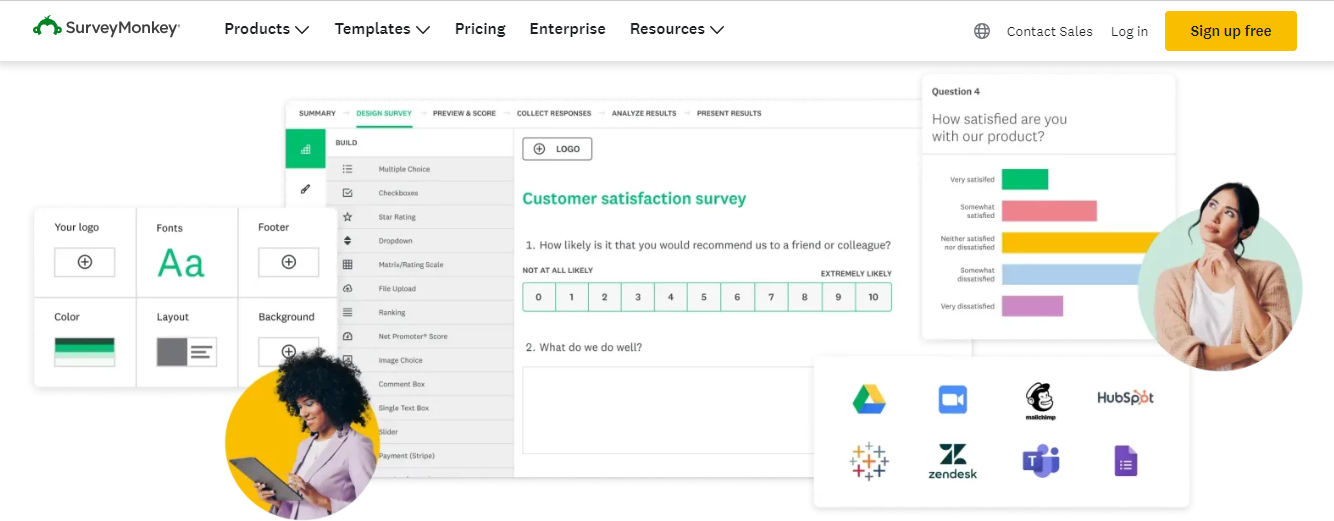Click the Aa Fonts sample
The image size is (1334, 521).
pyautogui.click(x=181, y=264)
